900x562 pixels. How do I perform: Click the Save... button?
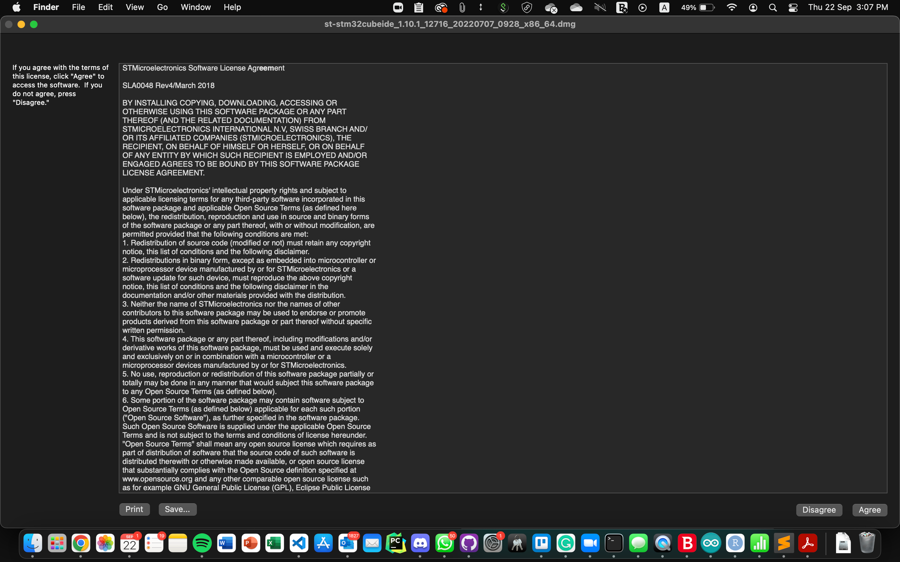pyautogui.click(x=177, y=509)
